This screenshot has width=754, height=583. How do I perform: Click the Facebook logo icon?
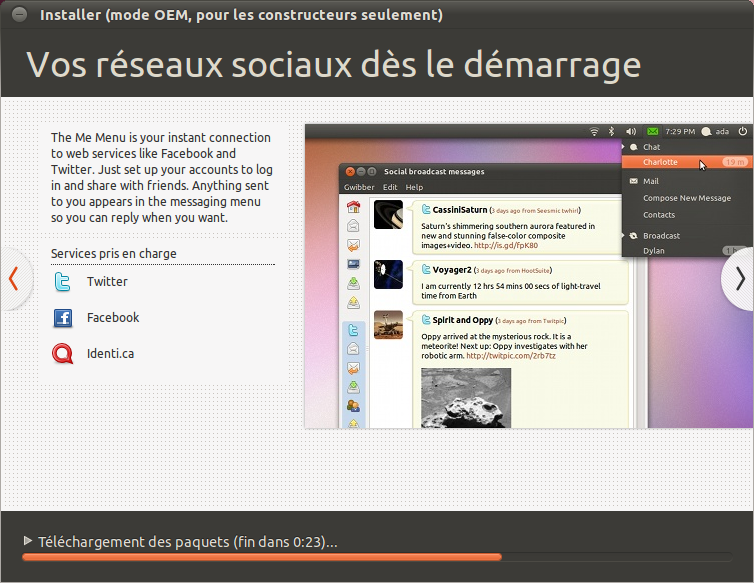[x=63, y=318]
